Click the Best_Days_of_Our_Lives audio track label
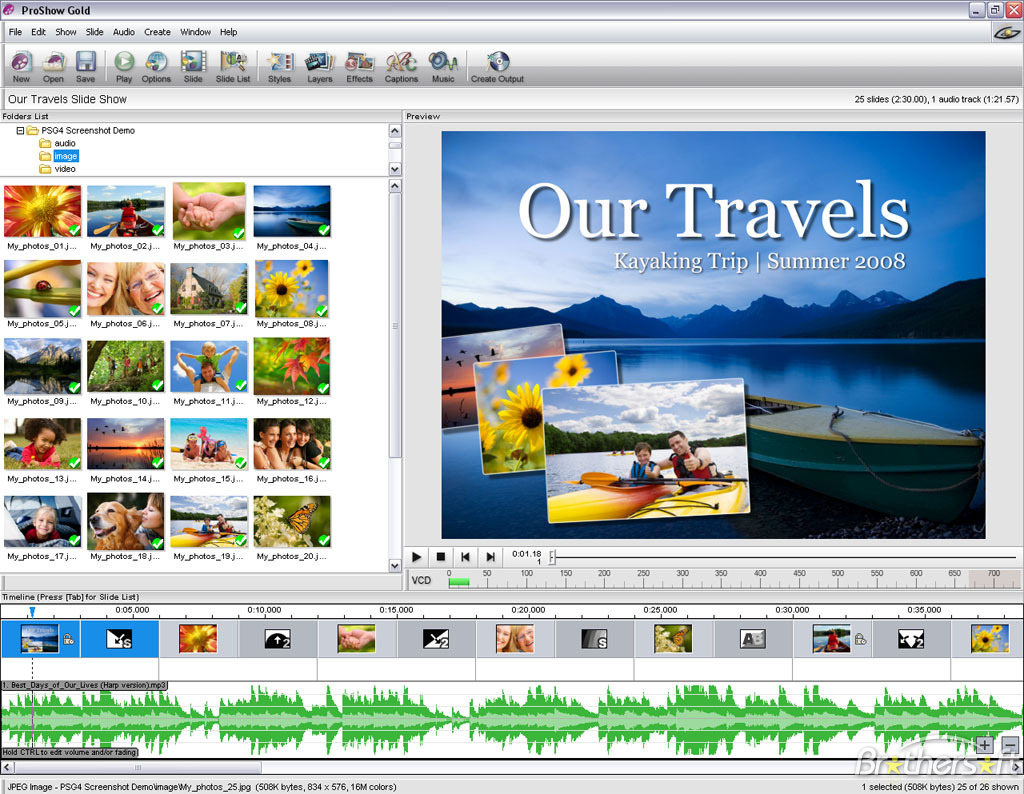Image resolution: width=1024 pixels, height=794 pixels. (x=84, y=685)
